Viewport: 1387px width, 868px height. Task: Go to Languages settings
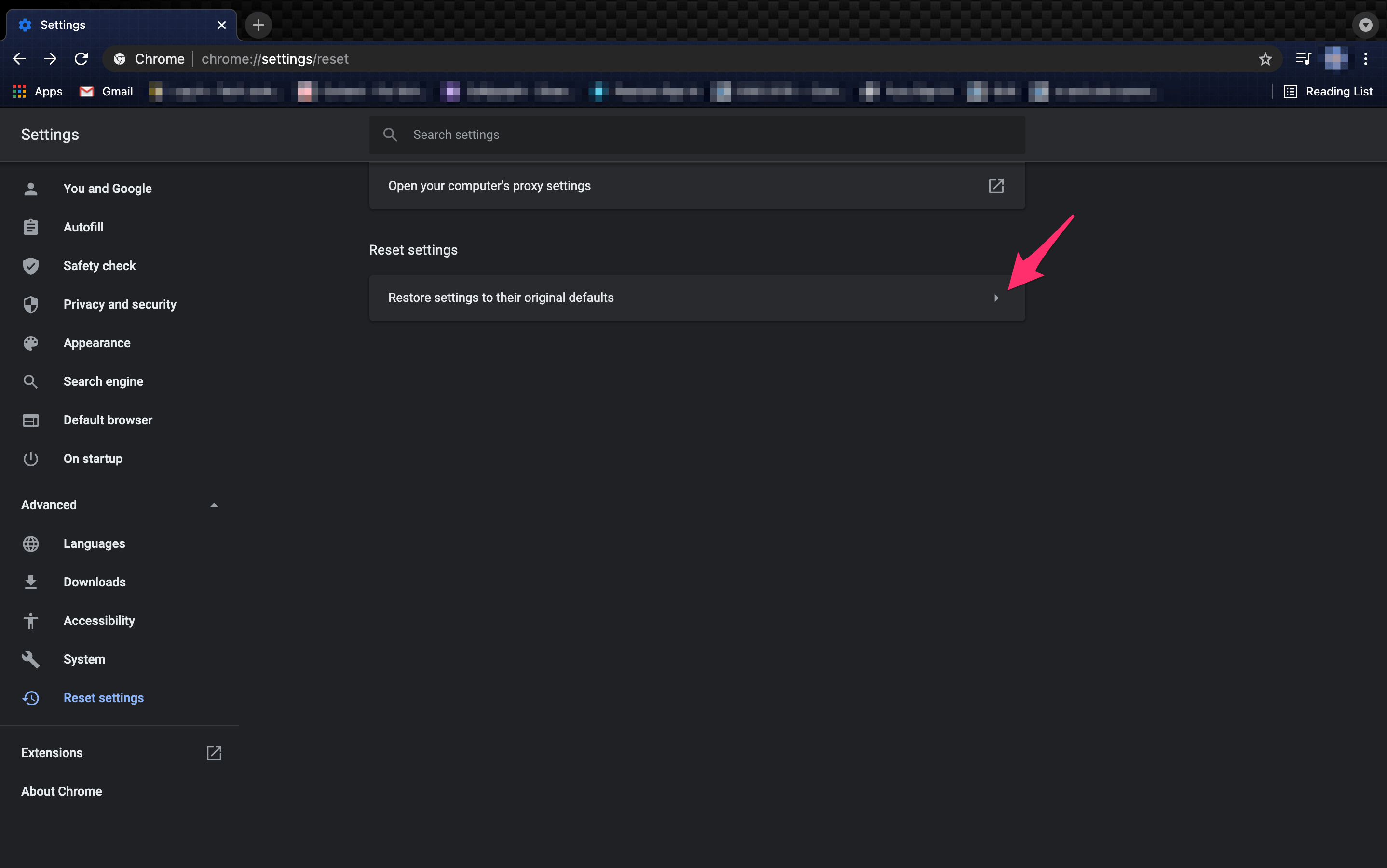point(94,543)
